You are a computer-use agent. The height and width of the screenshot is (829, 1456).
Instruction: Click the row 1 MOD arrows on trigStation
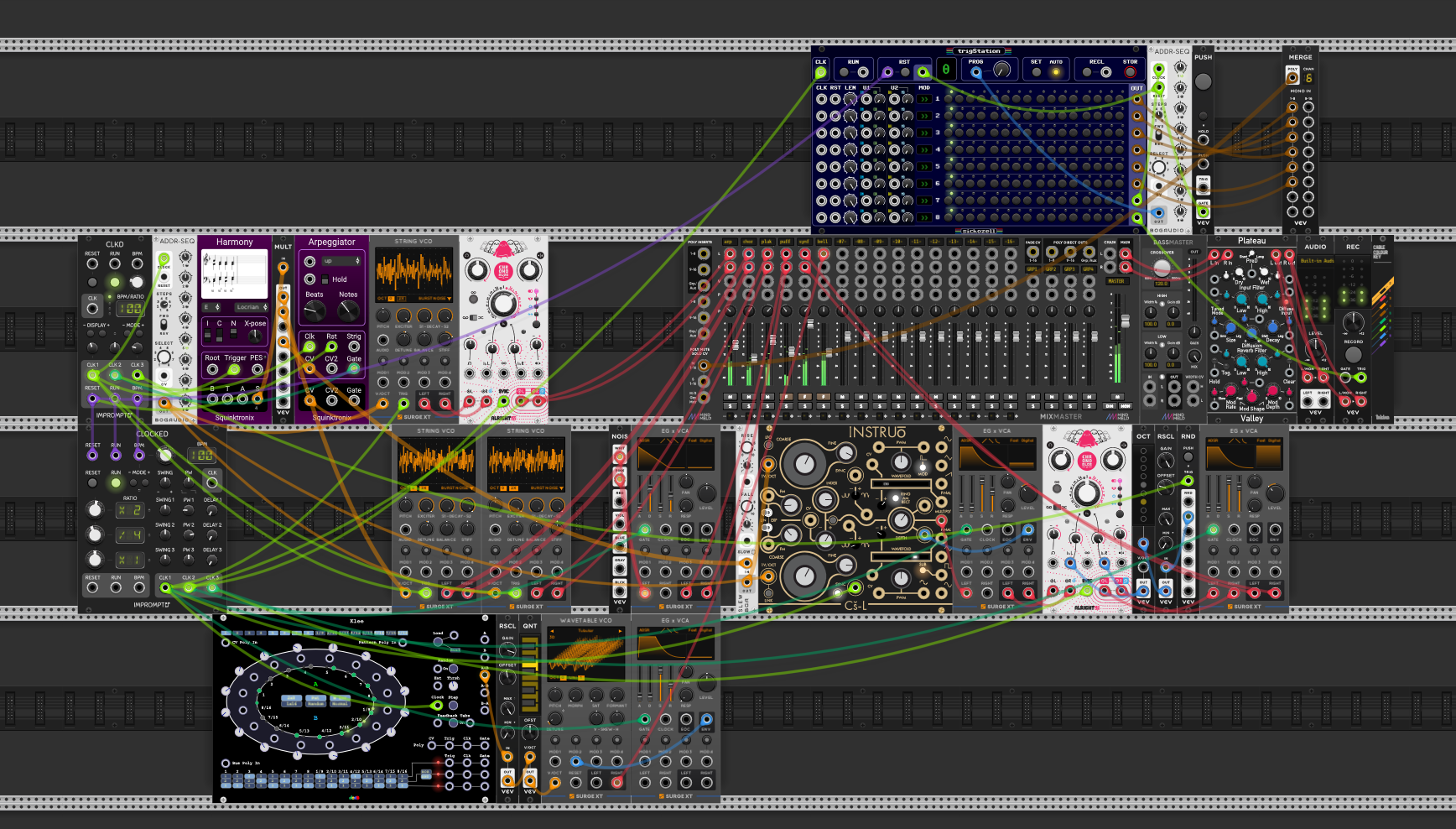[x=924, y=99]
